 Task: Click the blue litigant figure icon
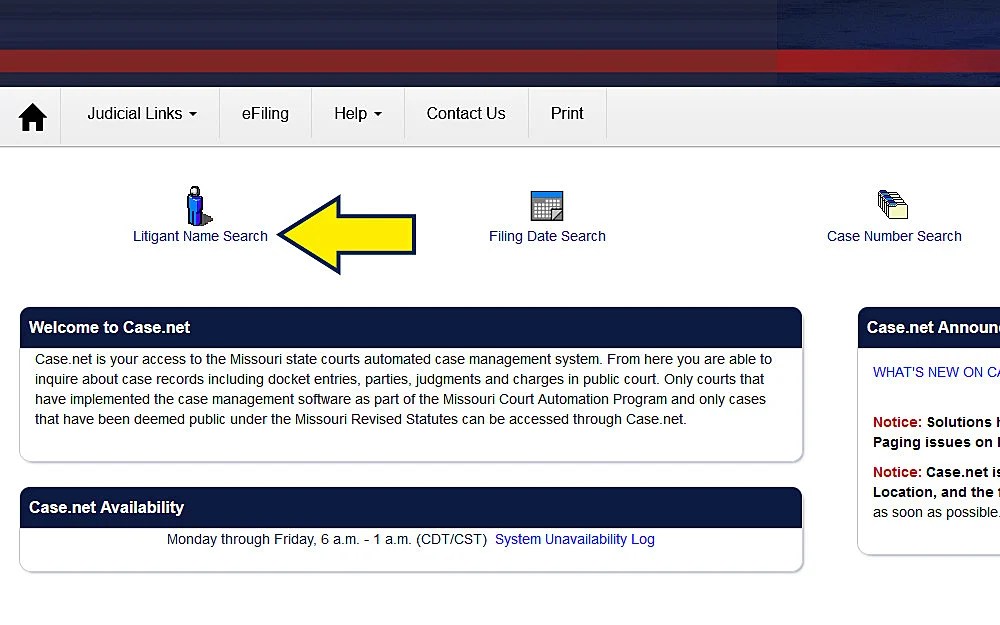tap(196, 207)
